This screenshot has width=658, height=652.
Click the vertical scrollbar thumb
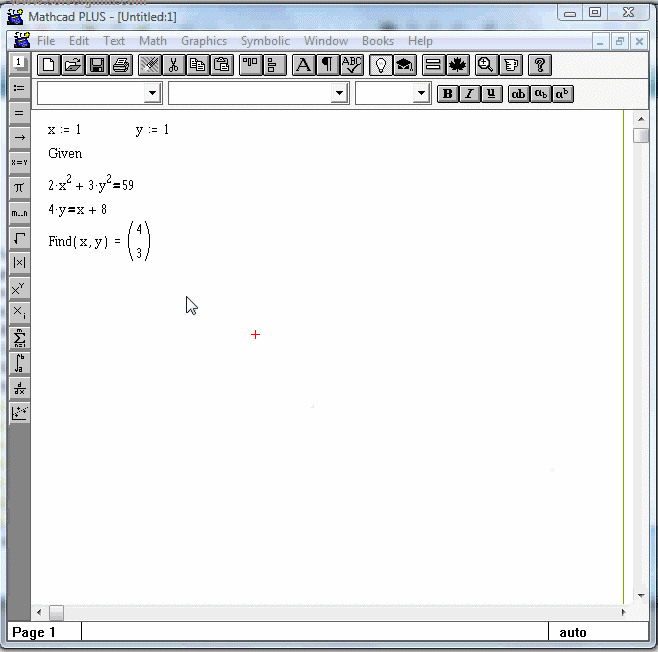pyautogui.click(x=641, y=136)
